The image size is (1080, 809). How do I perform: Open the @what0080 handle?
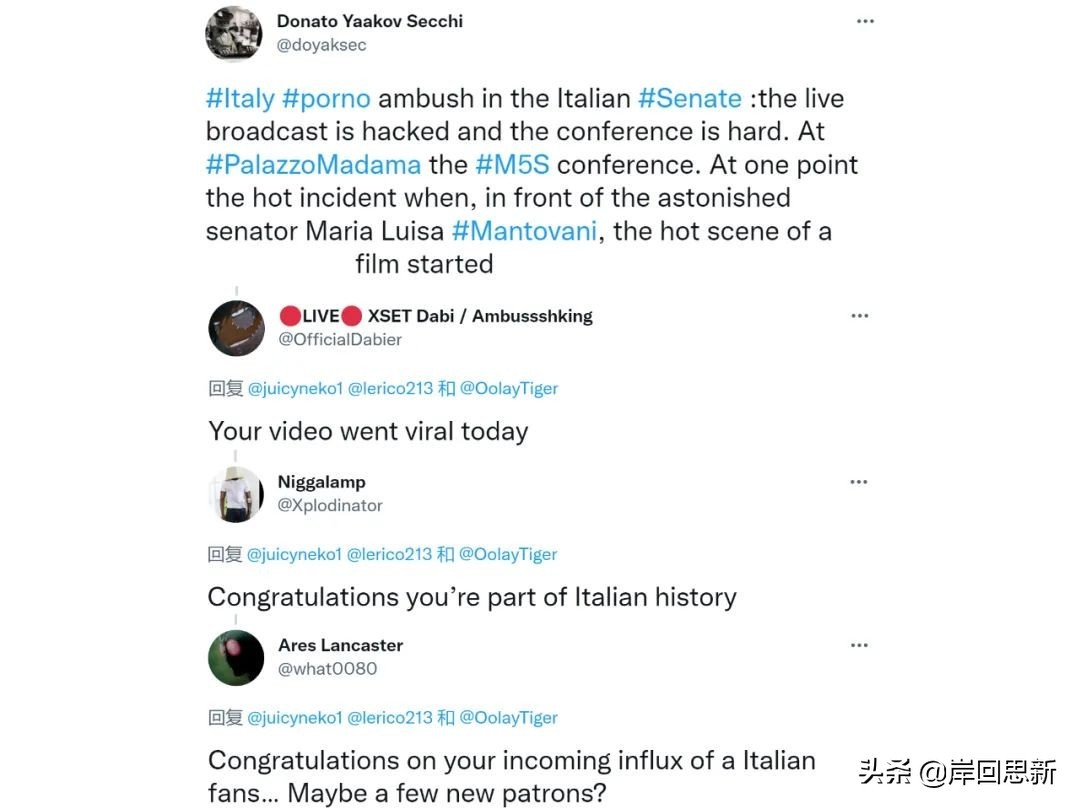pyautogui.click(x=327, y=669)
